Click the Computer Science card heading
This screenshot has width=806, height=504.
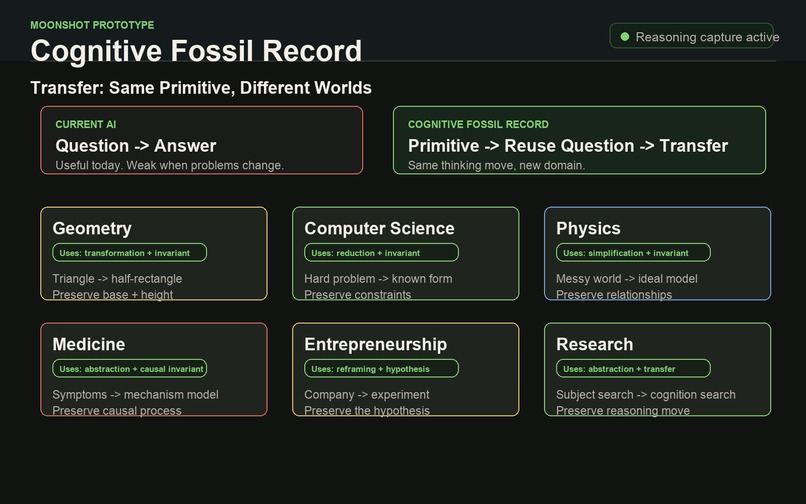click(x=379, y=228)
